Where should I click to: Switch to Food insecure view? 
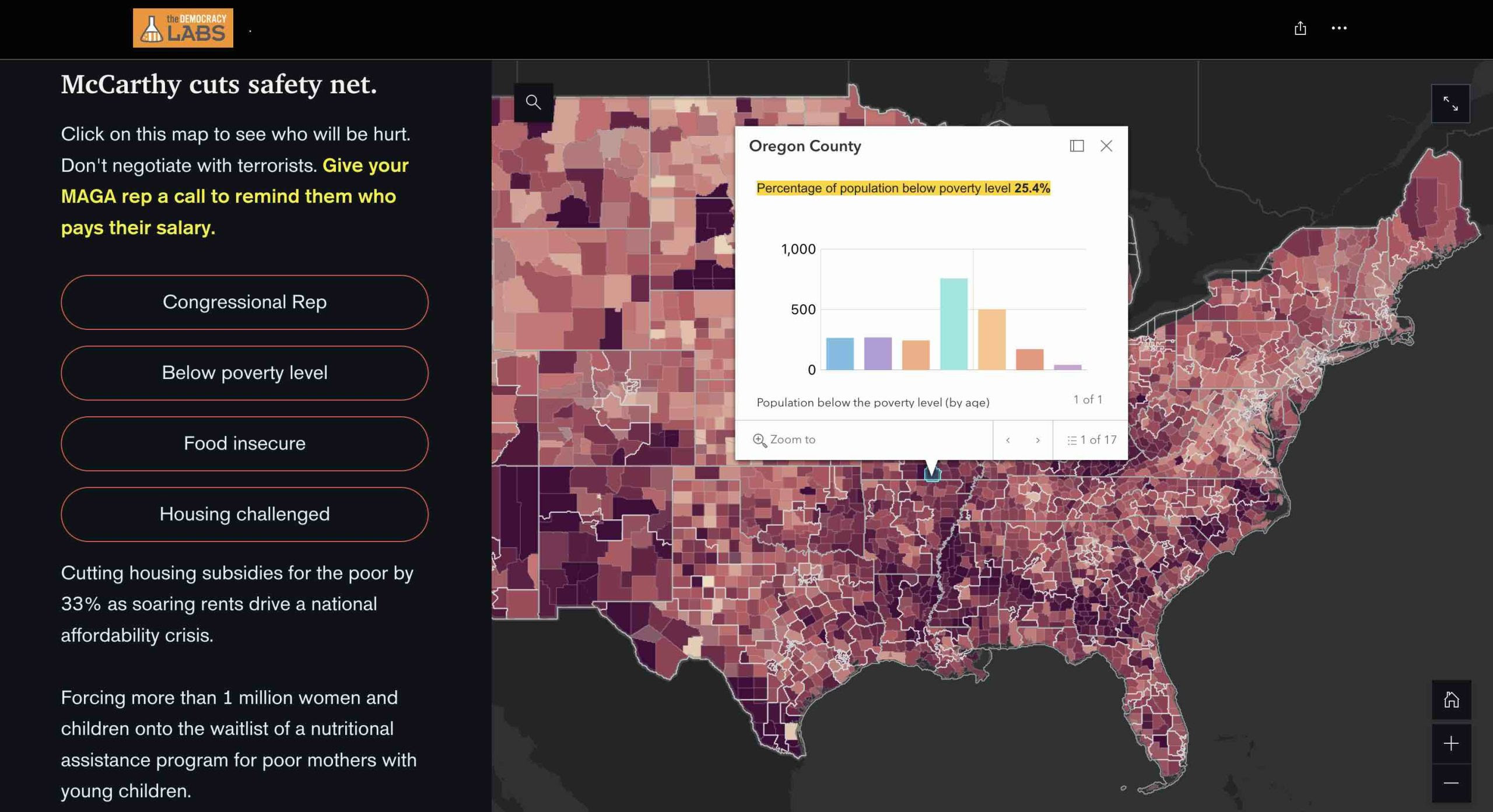point(244,444)
